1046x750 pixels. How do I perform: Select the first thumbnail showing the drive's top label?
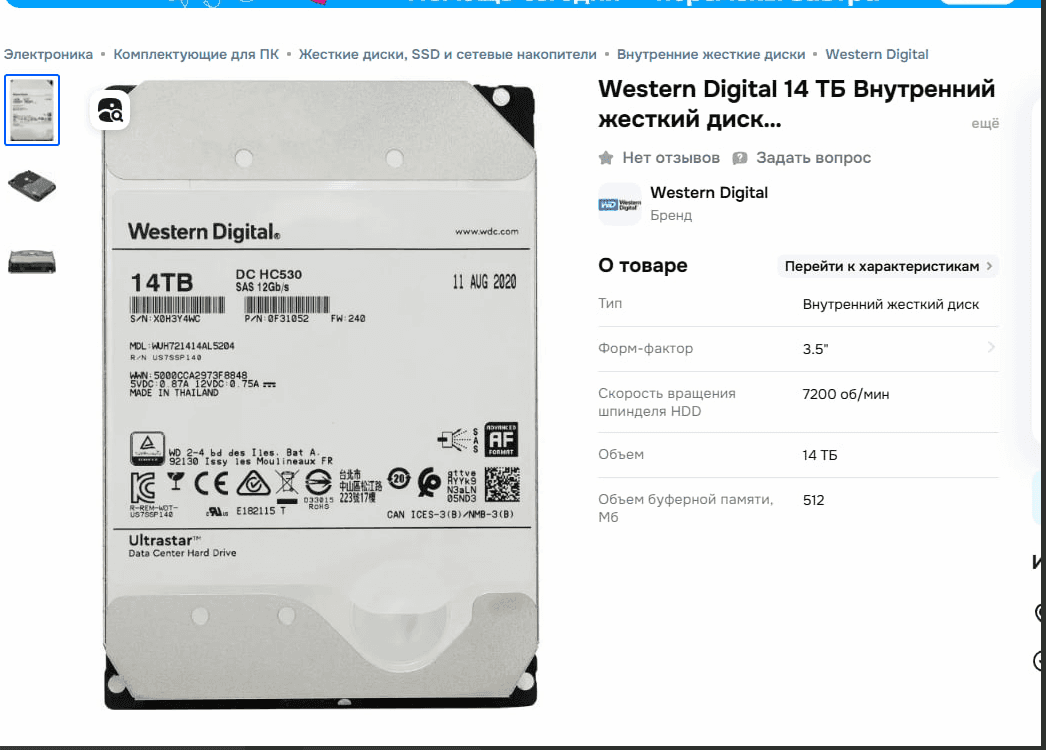tap(32, 110)
